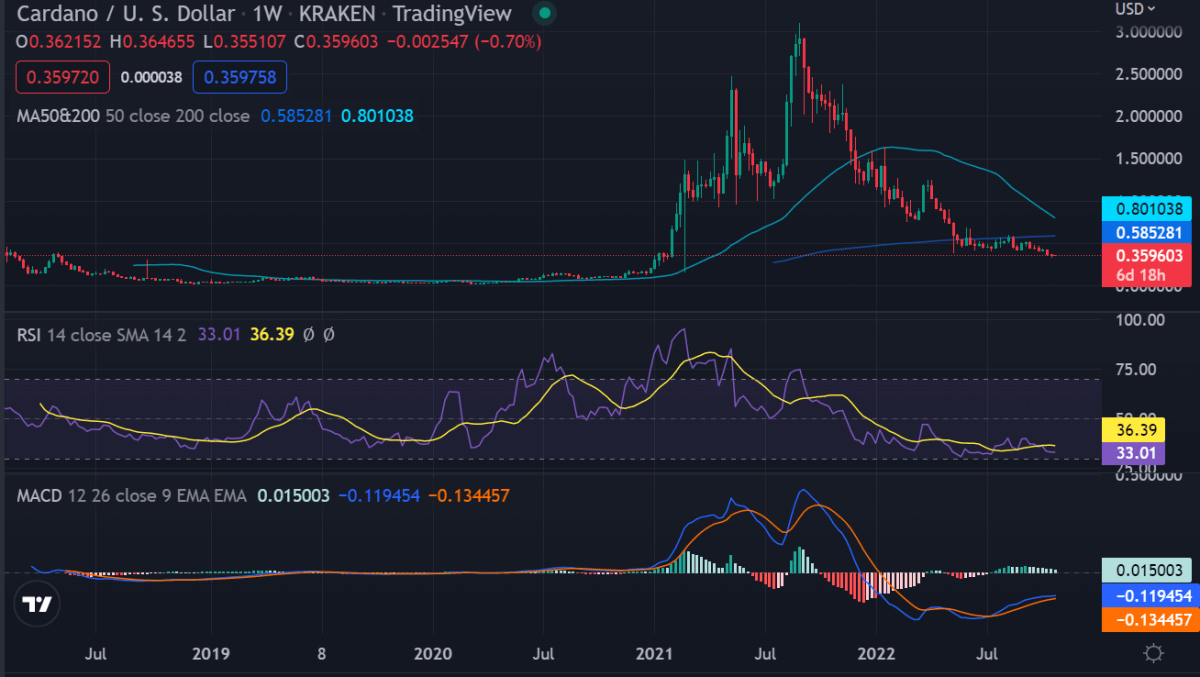The width and height of the screenshot is (1200, 677).
Task: Click the 1W timeframe label
Action: [270, 13]
